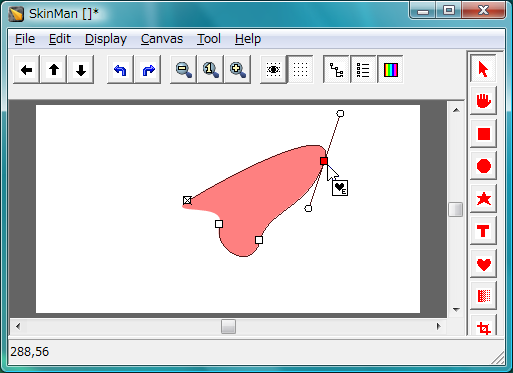Toggle the preview eye button
The width and height of the screenshot is (513, 373).
click(273, 70)
